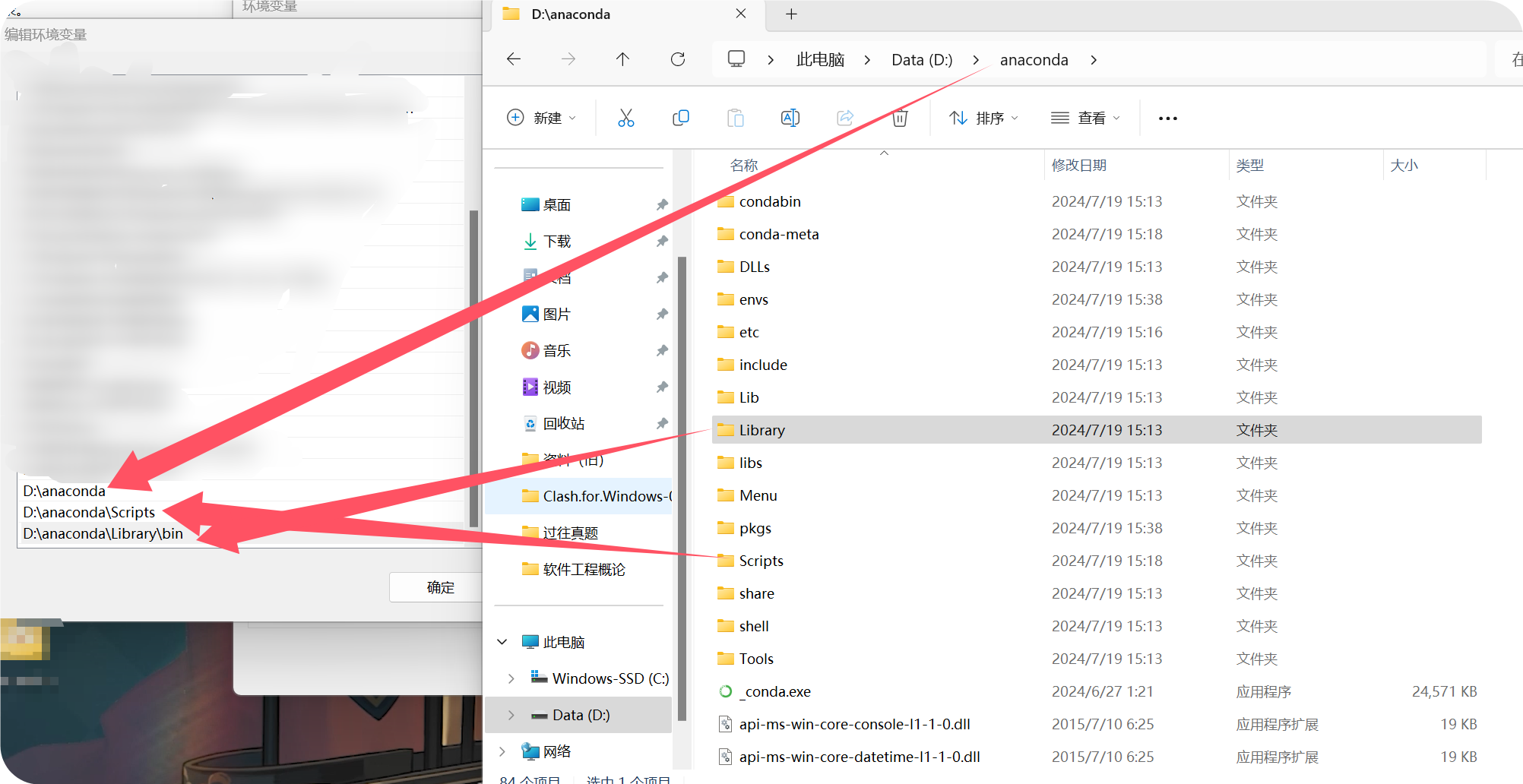Sort files by 修改日期 column
1523x784 pixels.
(1078, 165)
